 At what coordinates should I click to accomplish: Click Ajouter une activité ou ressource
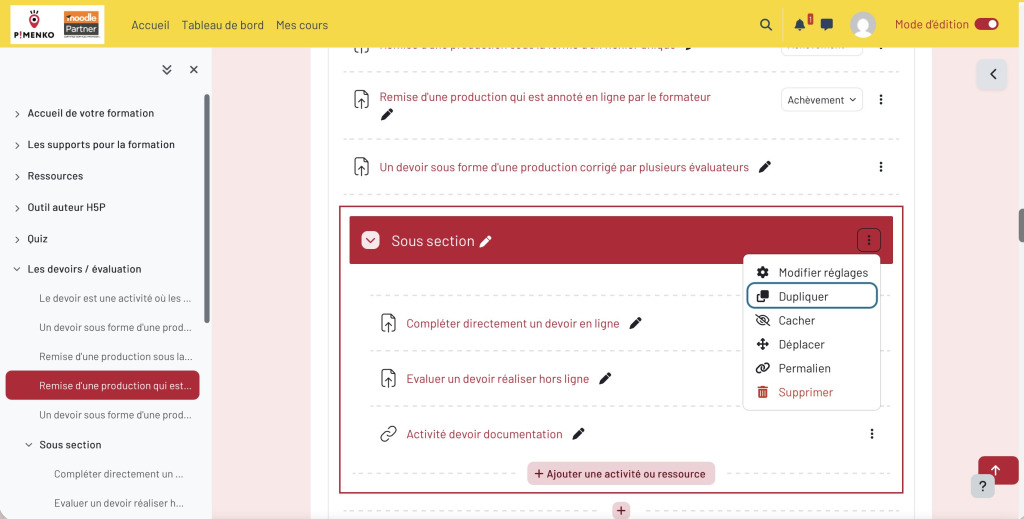620,474
